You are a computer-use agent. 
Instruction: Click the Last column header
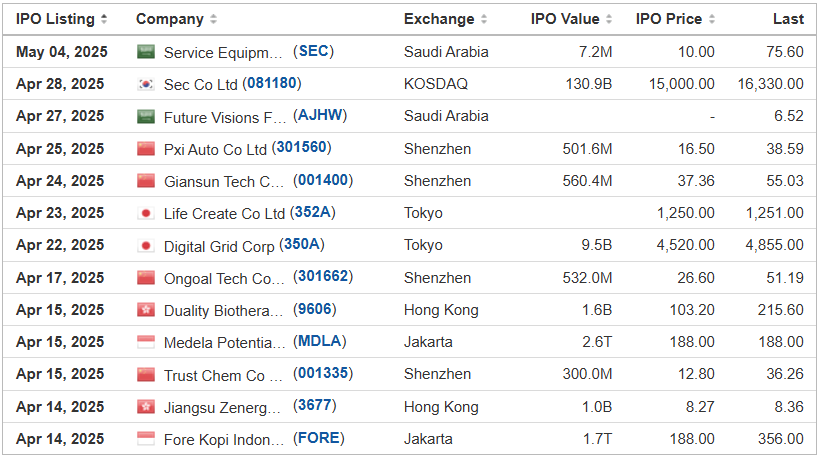788,19
